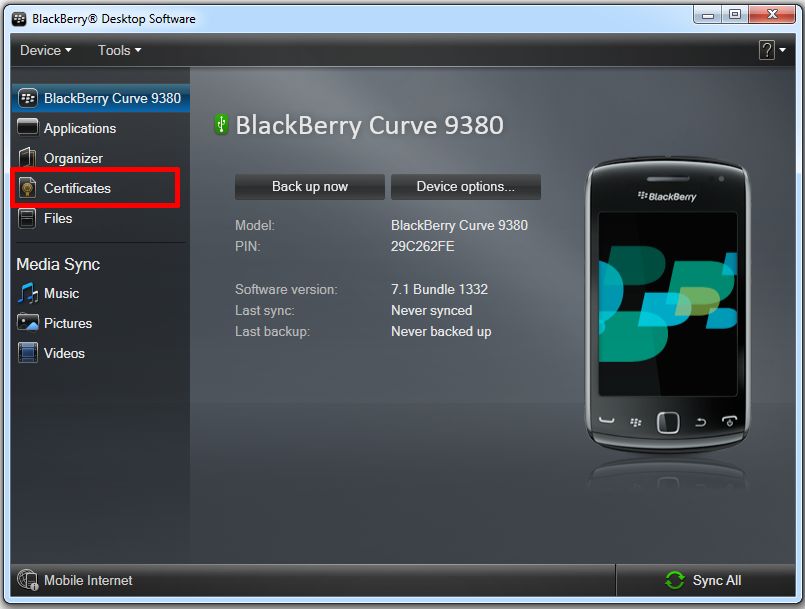Open Mobile Internet settings

click(88, 580)
